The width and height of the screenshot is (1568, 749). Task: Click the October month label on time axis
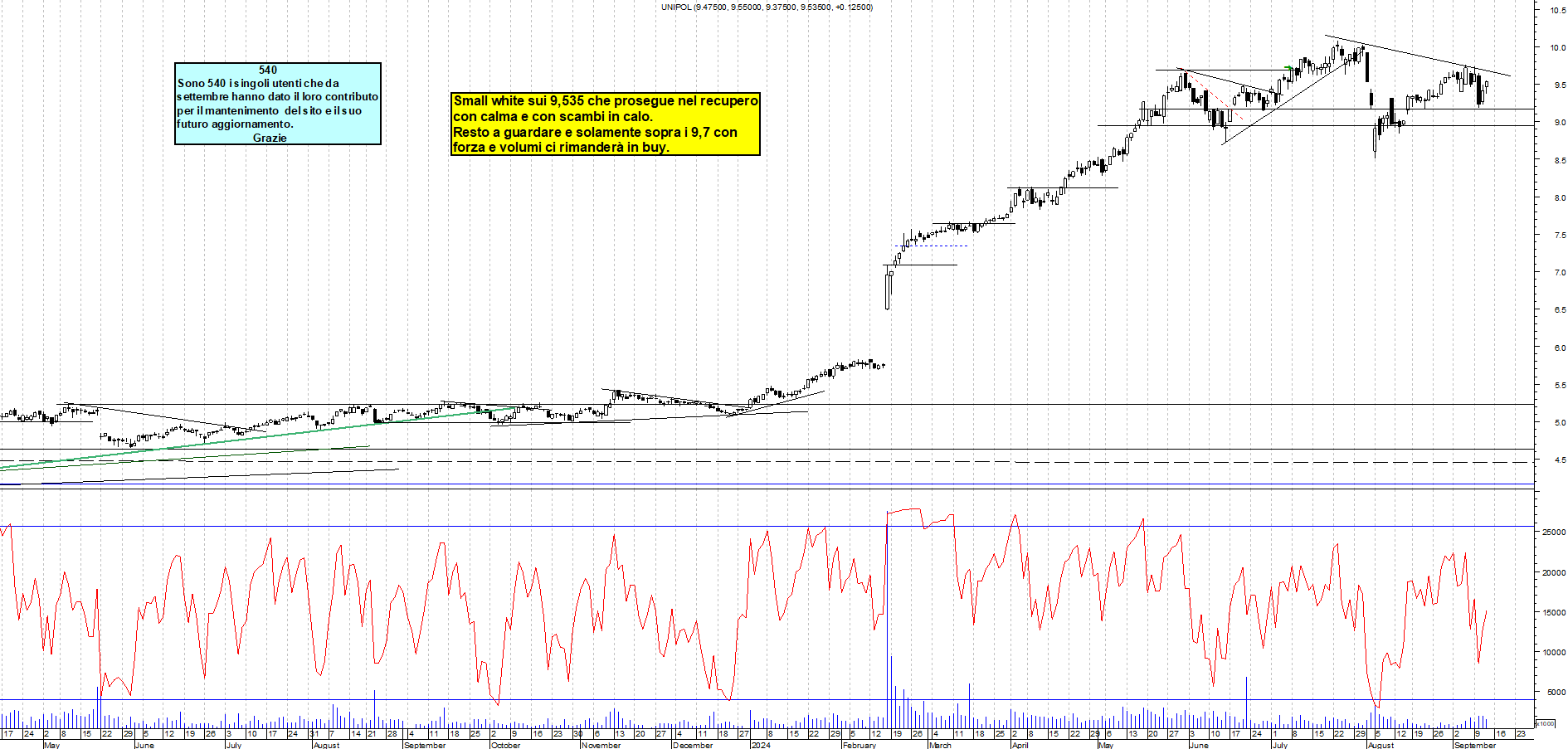pyautogui.click(x=505, y=745)
